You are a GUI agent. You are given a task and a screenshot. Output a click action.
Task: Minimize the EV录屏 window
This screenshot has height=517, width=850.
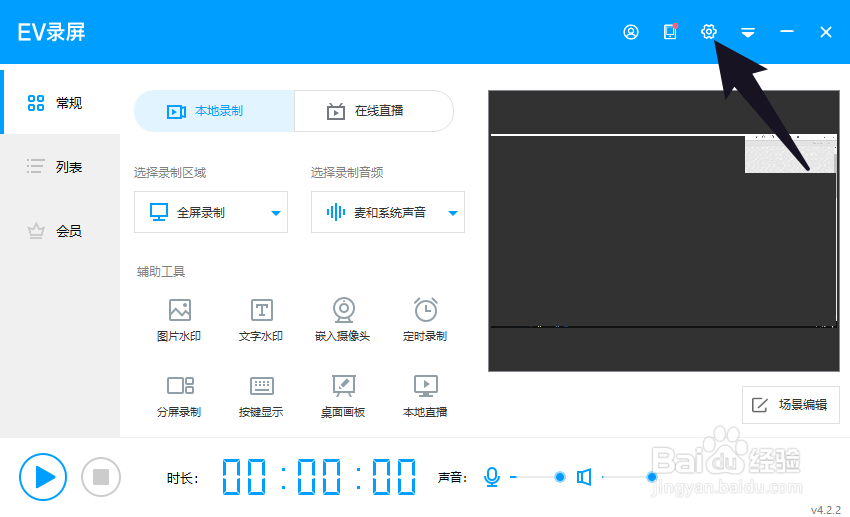787,32
